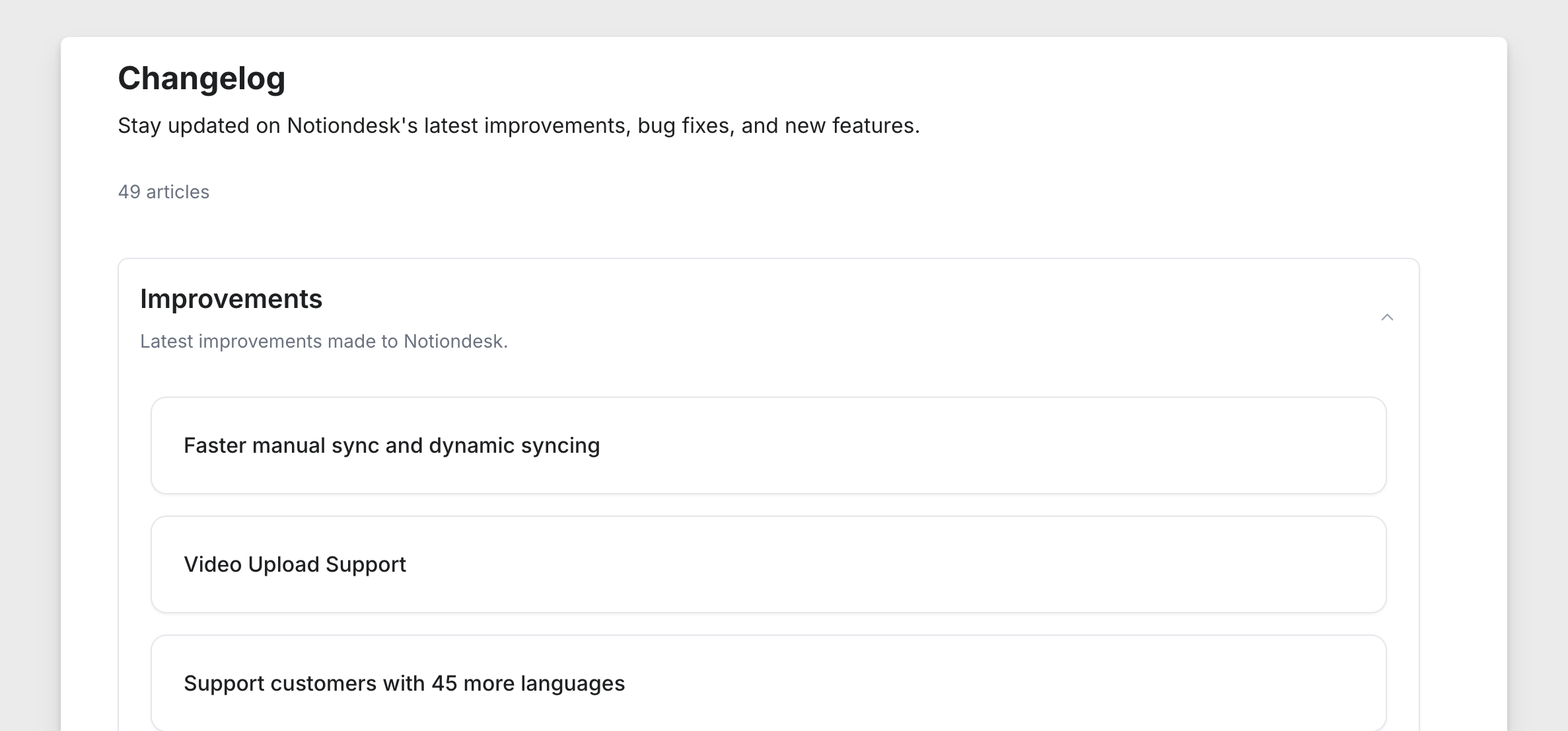Click the '49 articles' count text

pyautogui.click(x=164, y=192)
